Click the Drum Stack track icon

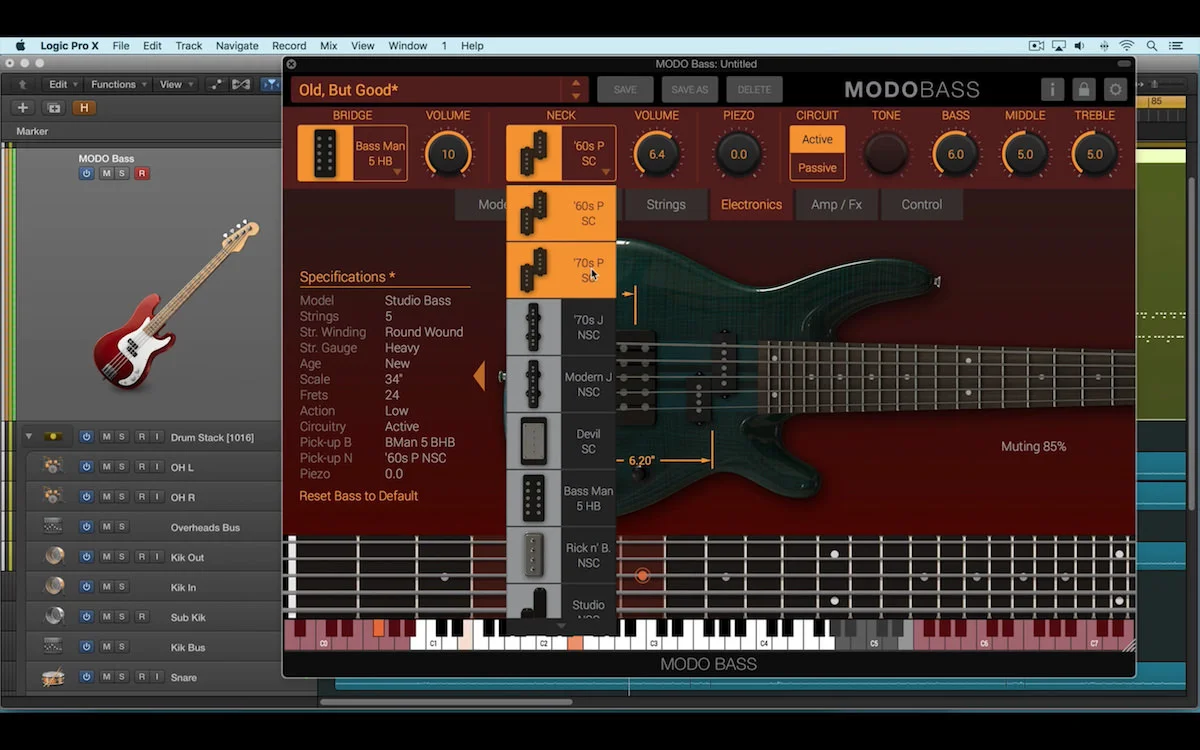[x=53, y=437]
